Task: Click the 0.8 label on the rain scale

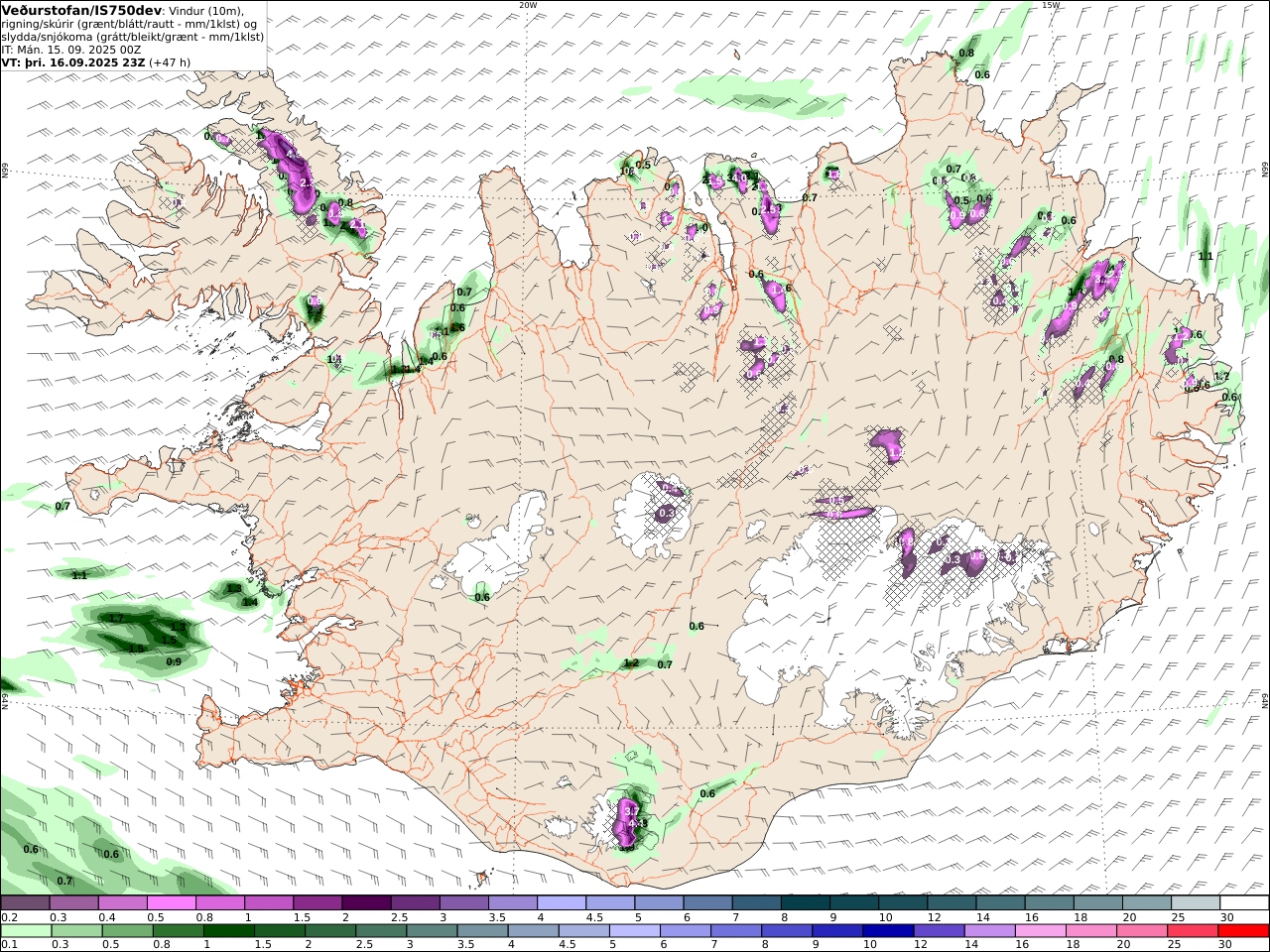Action: 161,945
